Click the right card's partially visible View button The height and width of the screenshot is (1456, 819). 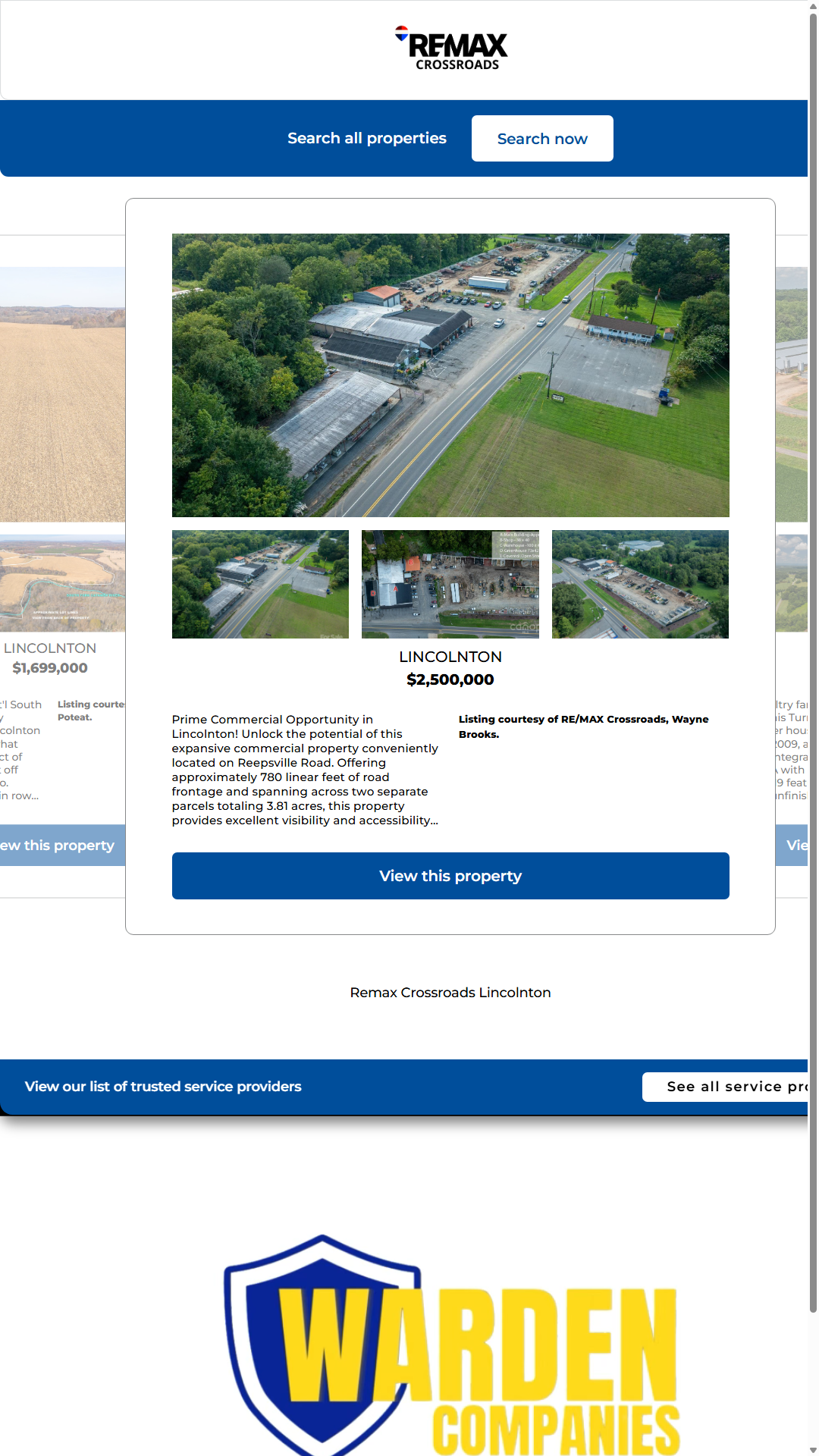[x=792, y=845]
